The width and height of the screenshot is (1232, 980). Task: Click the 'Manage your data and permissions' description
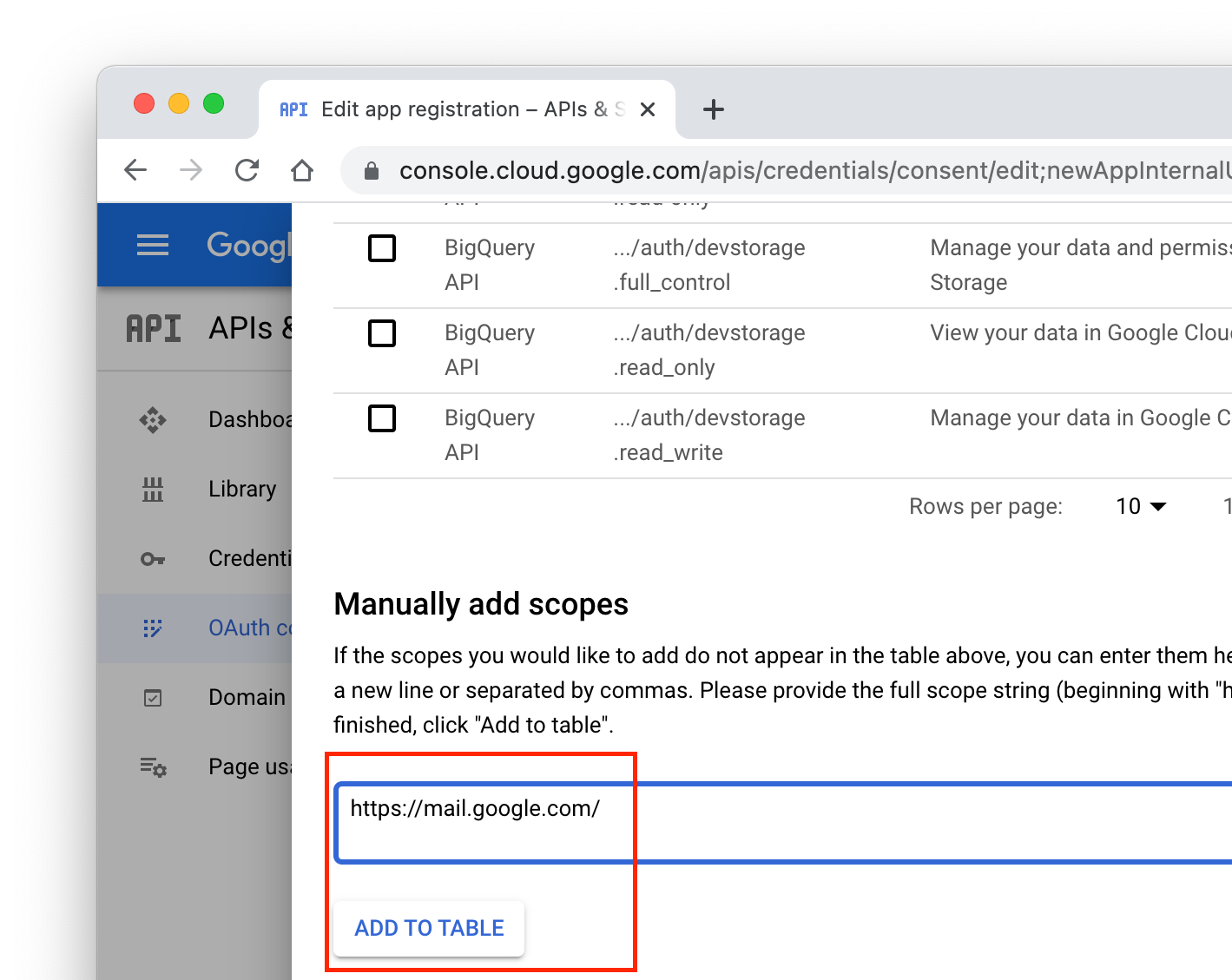[1081, 265]
